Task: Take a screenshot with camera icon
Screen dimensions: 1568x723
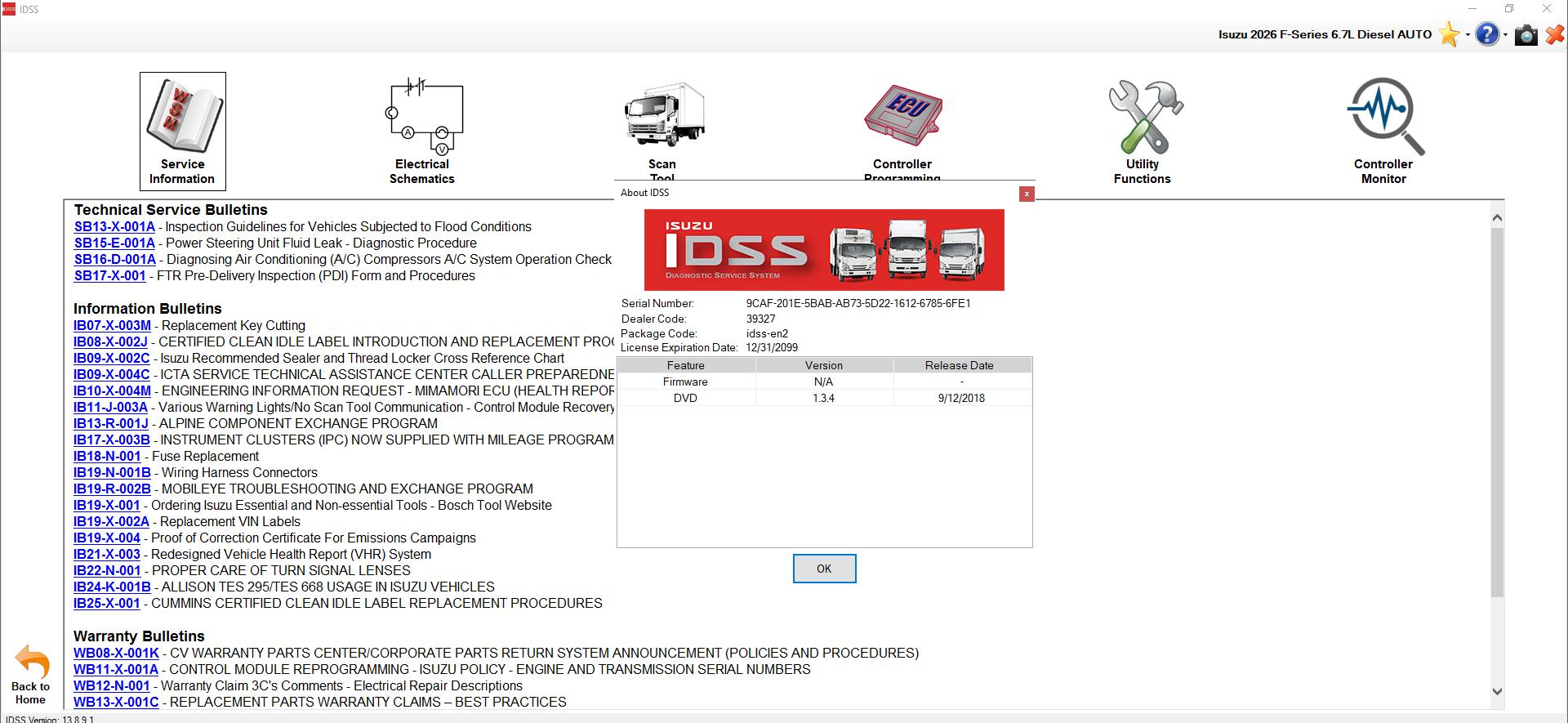Action: pyautogui.click(x=1526, y=35)
